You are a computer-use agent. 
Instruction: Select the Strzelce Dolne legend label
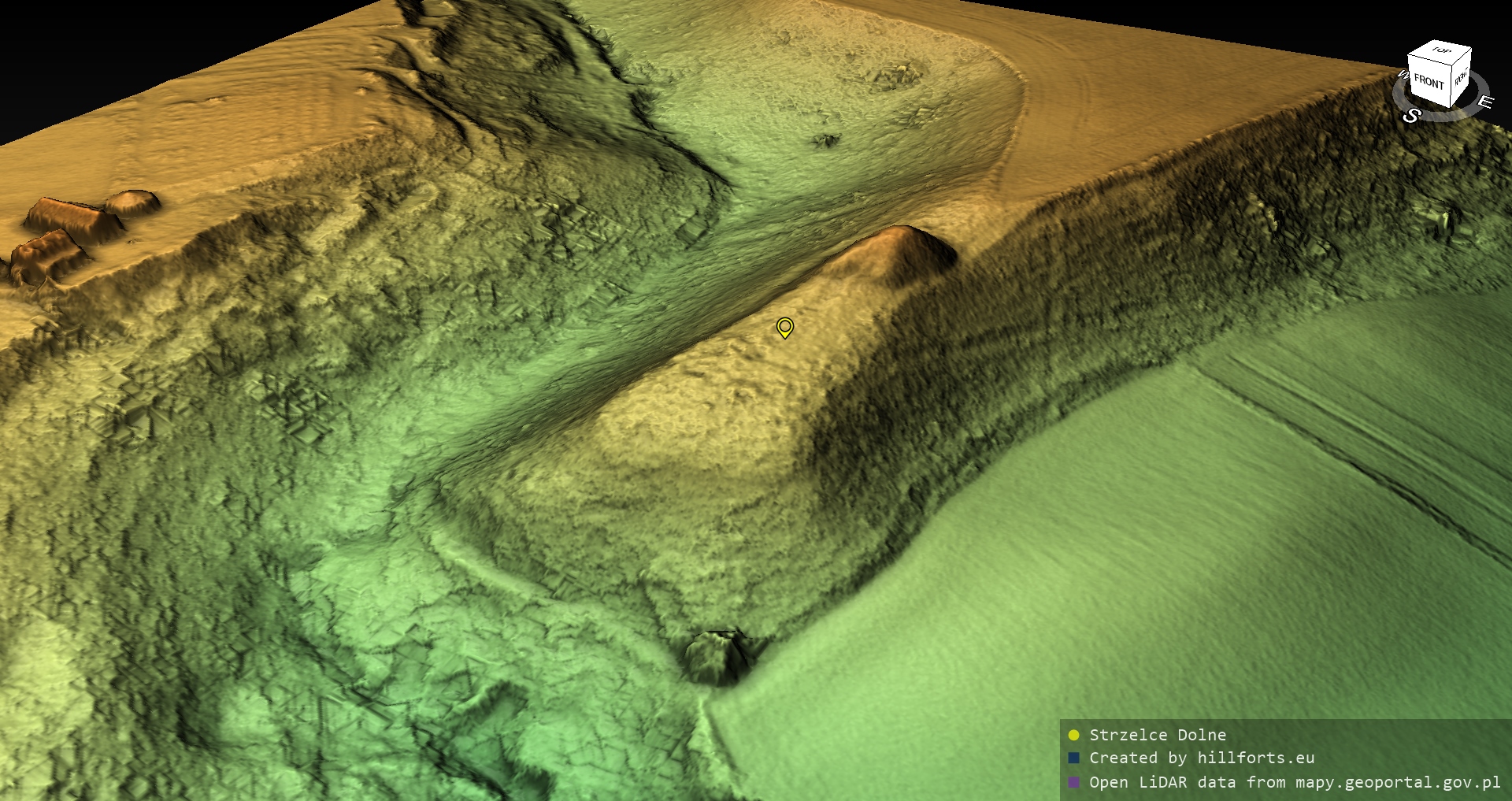(1158, 735)
